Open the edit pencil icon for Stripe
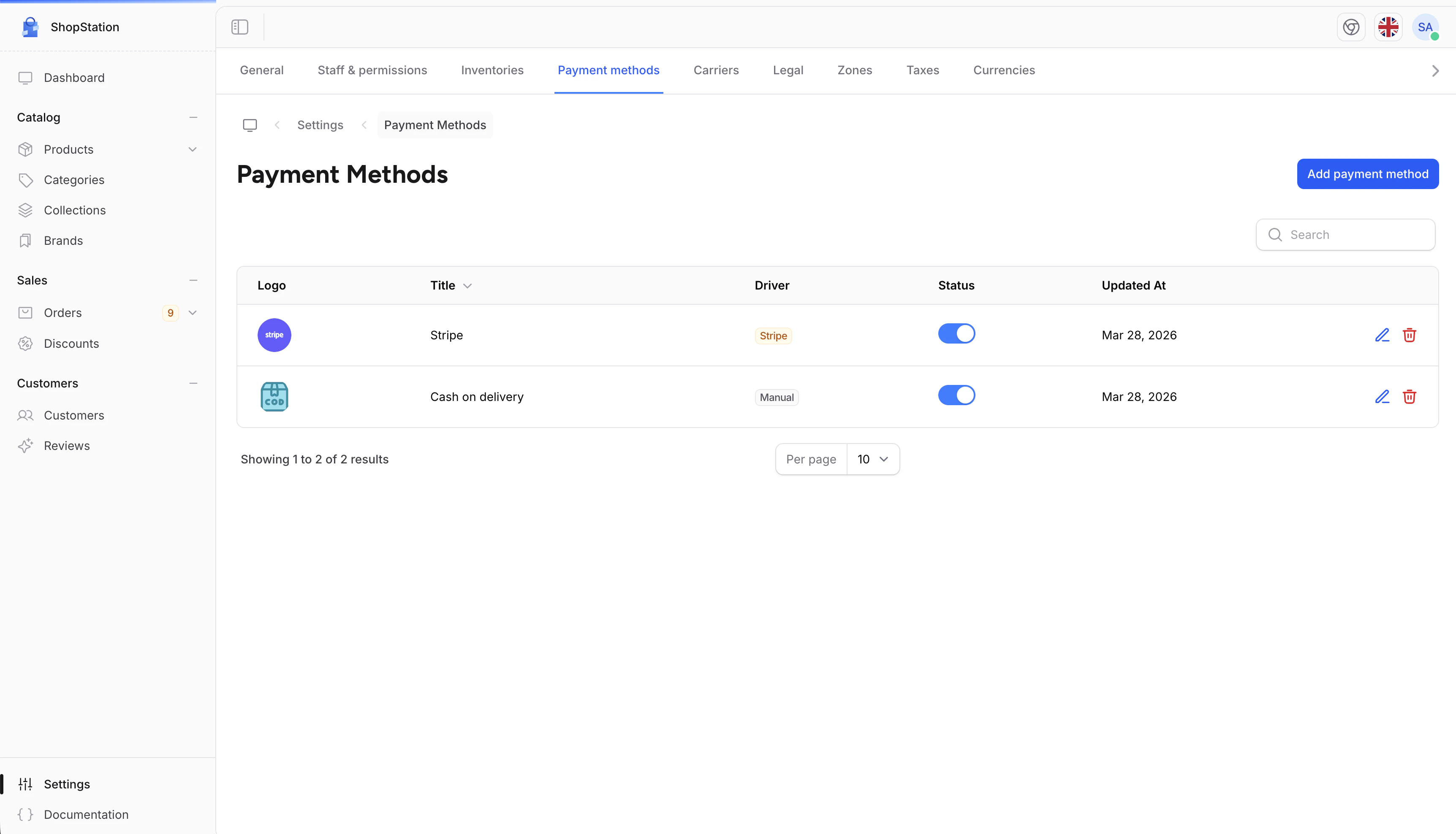 (x=1382, y=335)
